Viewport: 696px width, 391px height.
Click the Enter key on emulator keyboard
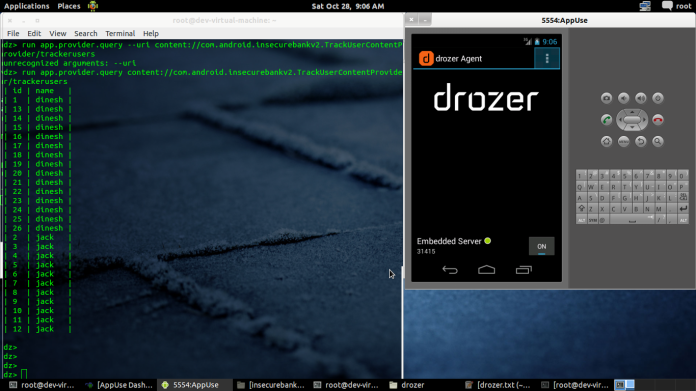click(683, 209)
